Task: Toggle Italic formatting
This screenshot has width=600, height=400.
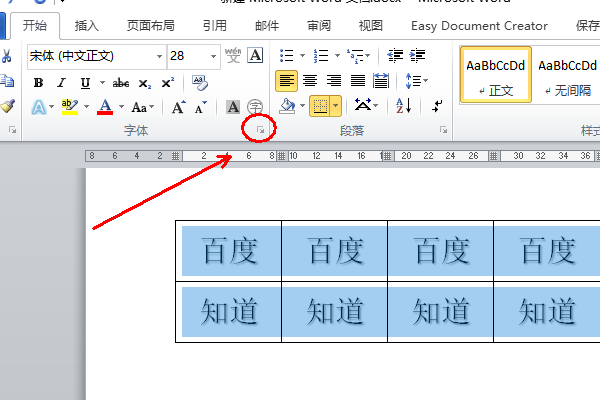Action: [61, 83]
